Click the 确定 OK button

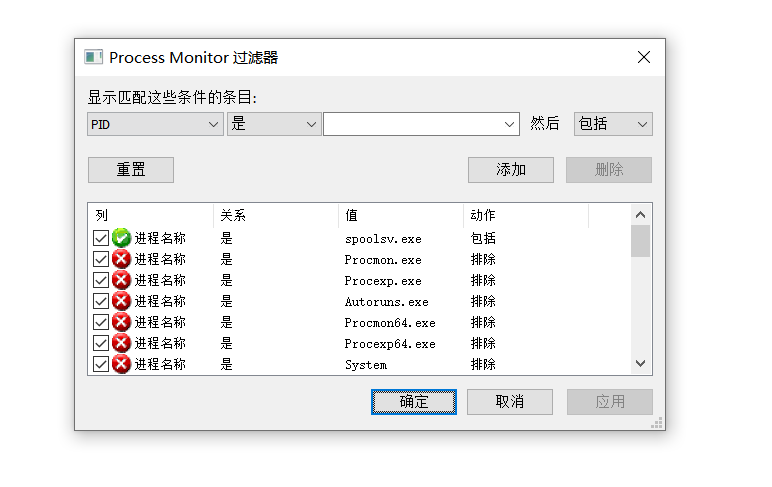pos(414,402)
